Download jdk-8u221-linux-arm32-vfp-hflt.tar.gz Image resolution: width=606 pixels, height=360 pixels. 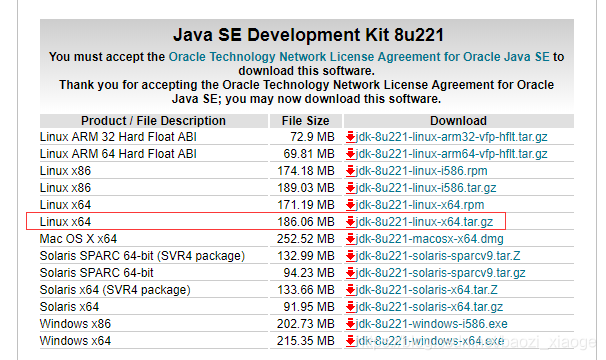(x=451, y=137)
